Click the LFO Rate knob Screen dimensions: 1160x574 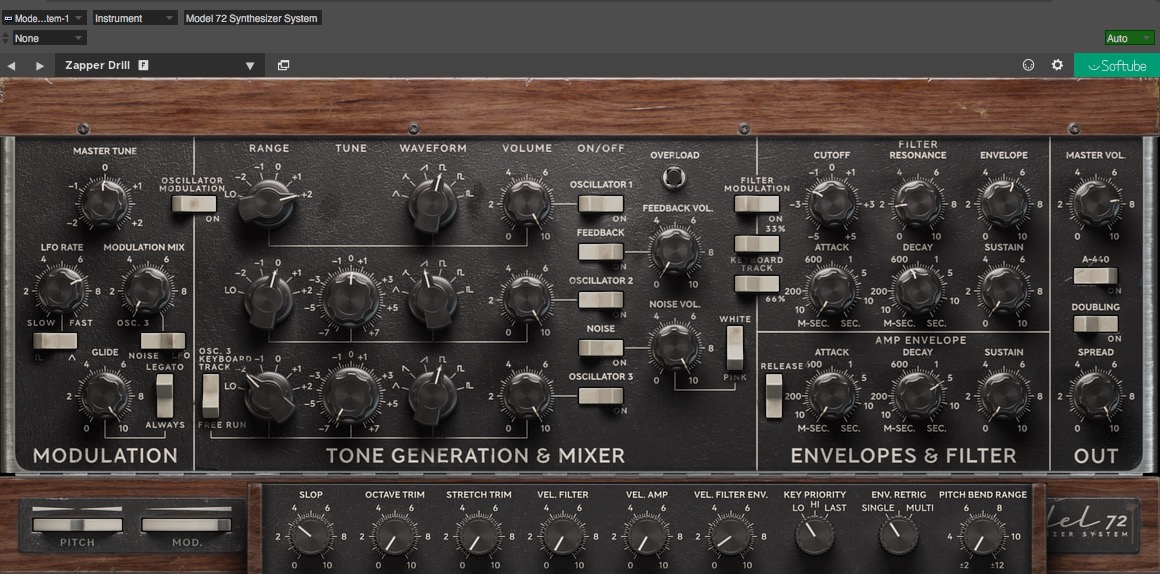click(61, 291)
